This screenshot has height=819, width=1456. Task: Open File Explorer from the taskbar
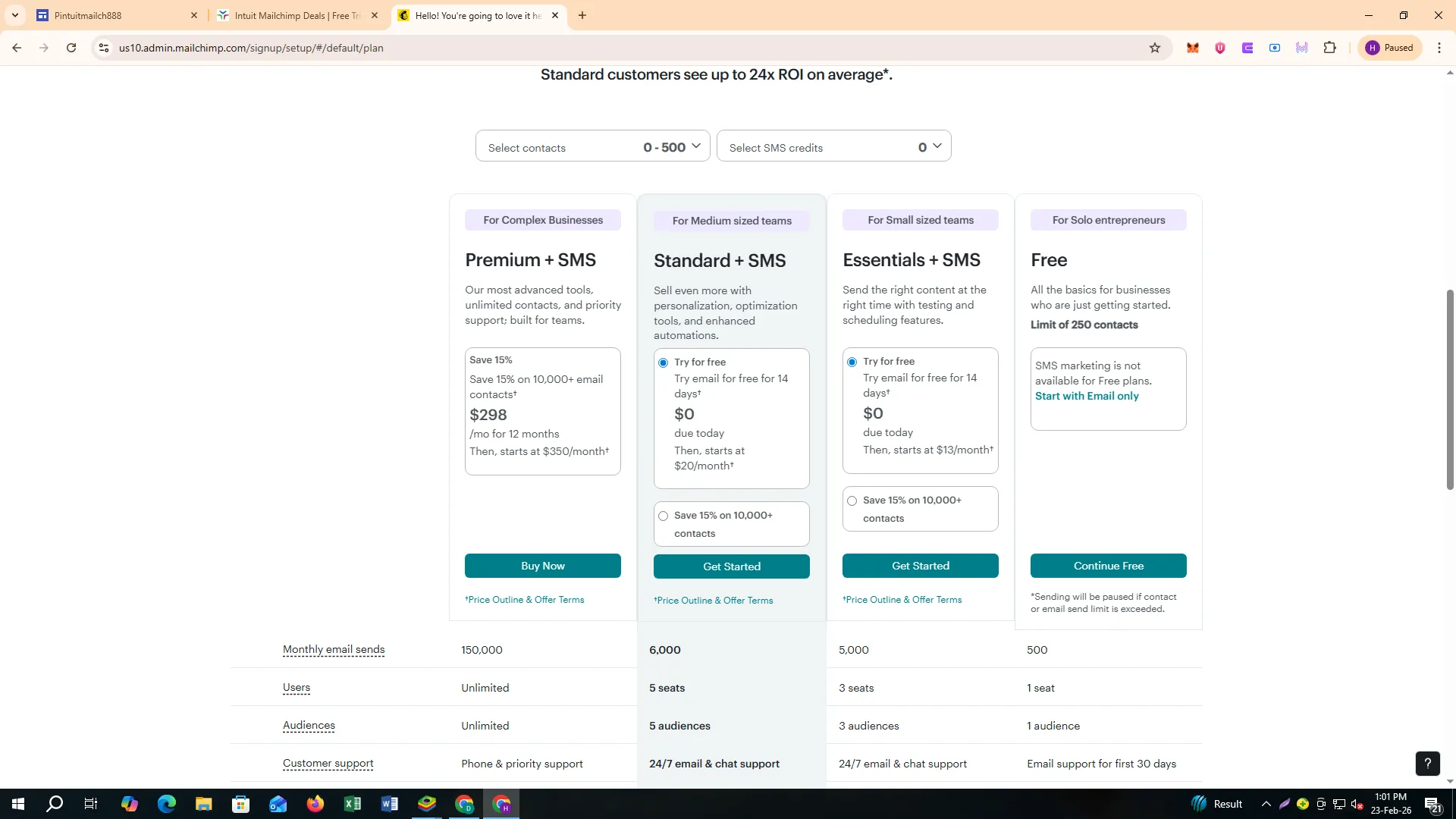tap(204, 804)
